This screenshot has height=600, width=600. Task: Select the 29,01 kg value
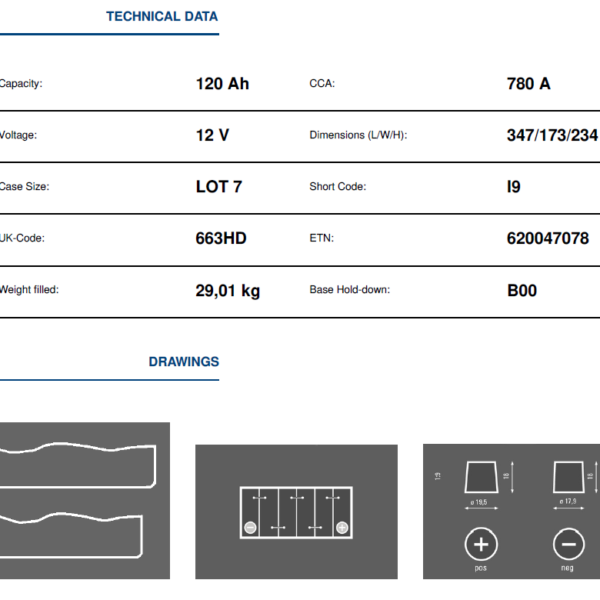228,291
